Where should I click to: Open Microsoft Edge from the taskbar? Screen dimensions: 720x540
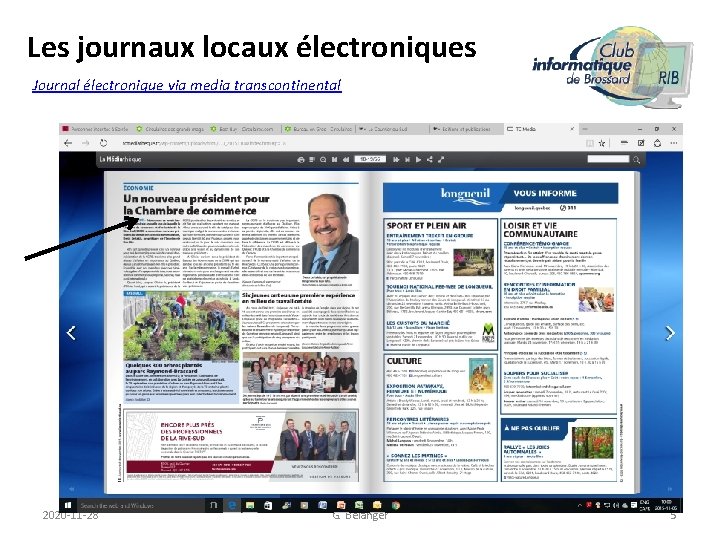click(x=232, y=505)
